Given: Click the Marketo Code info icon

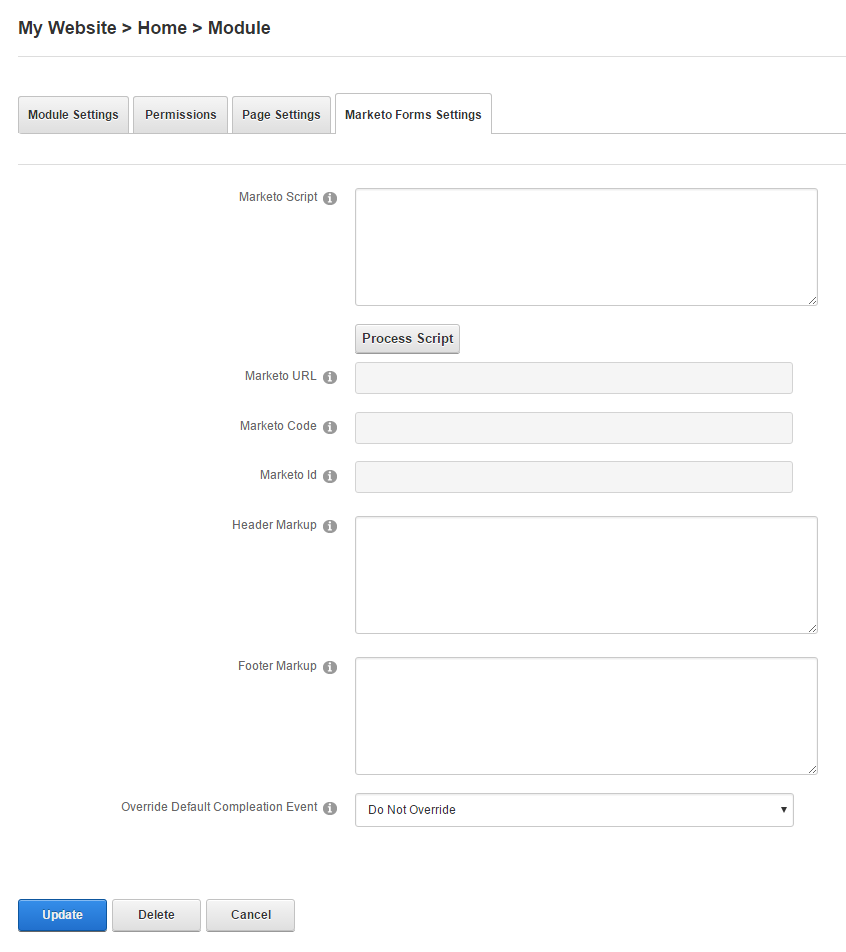Looking at the screenshot, I should click(330, 427).
